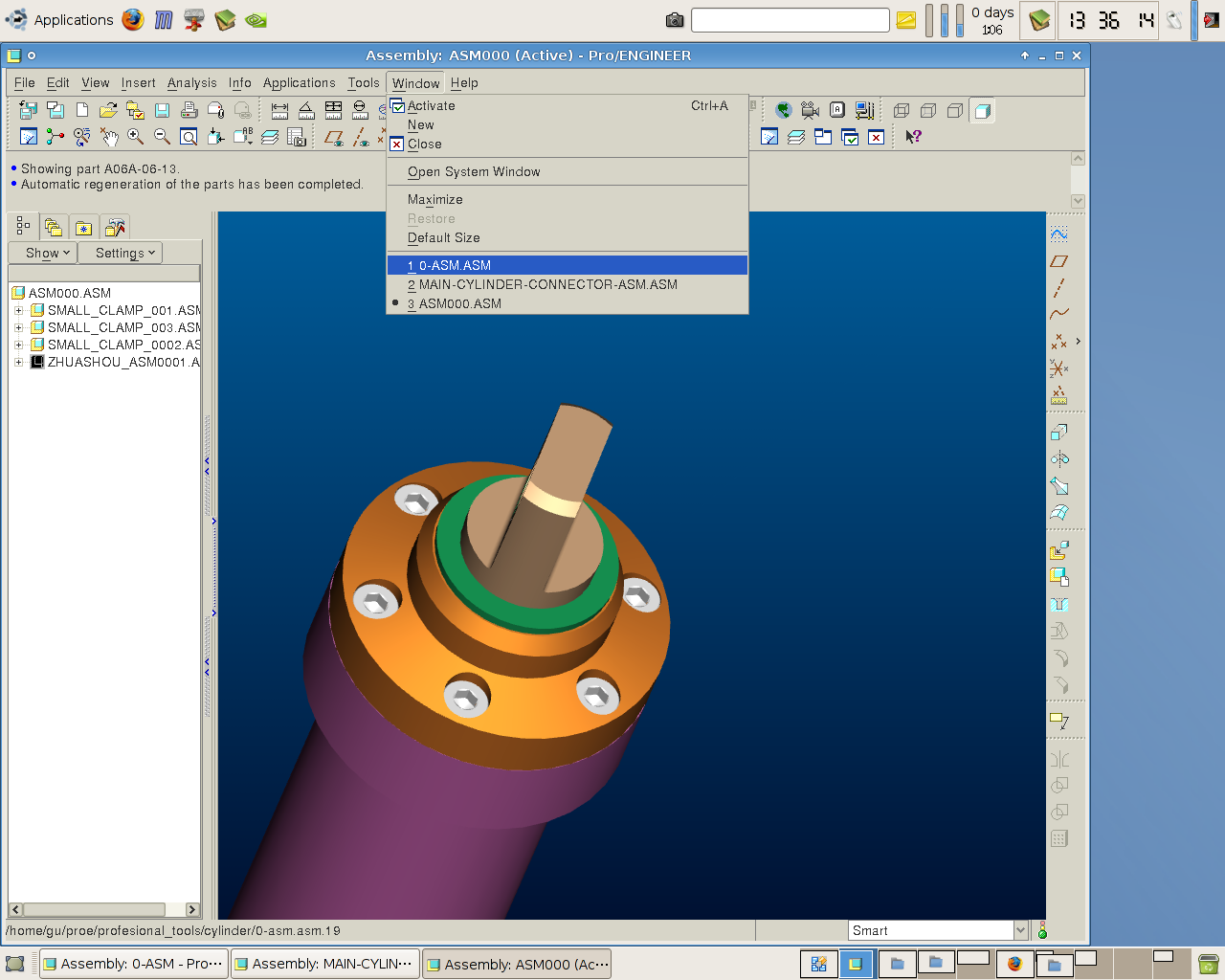Open the Analysis menu
The image size is (1225, 980).
(192, 83)
